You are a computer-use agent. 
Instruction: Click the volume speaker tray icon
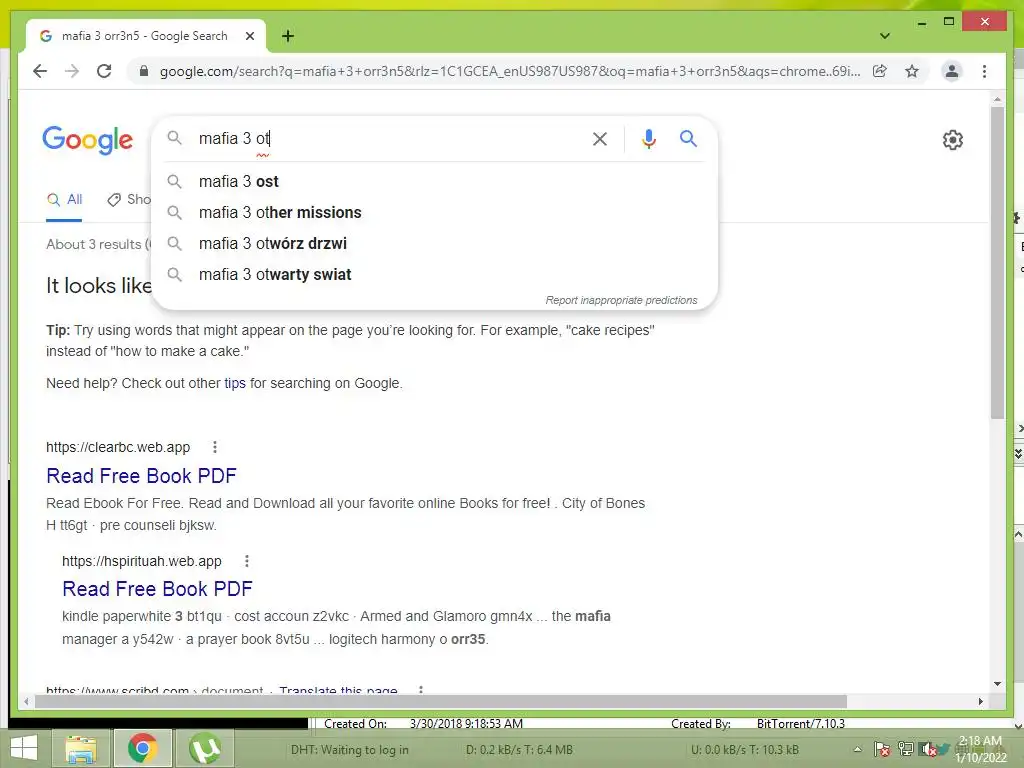pos(928,750)
